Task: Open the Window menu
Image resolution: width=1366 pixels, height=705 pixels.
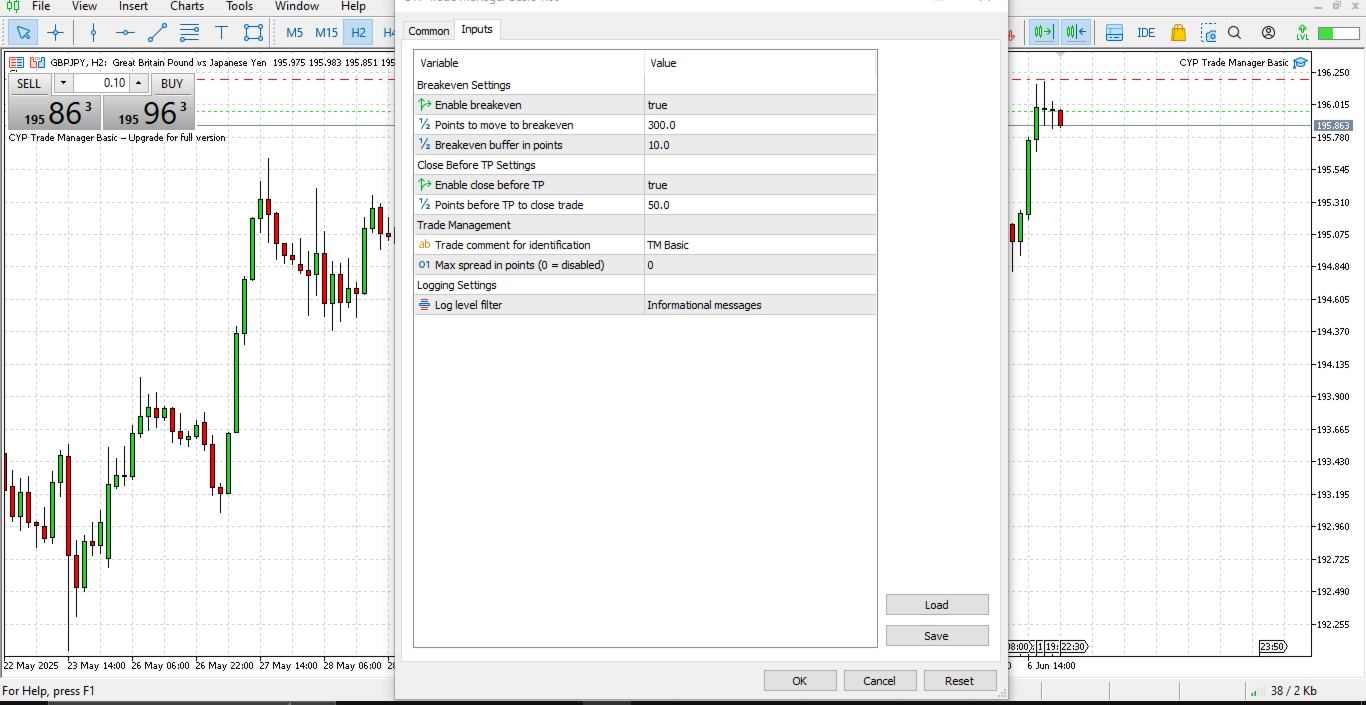Action: (x=297, y=6)
